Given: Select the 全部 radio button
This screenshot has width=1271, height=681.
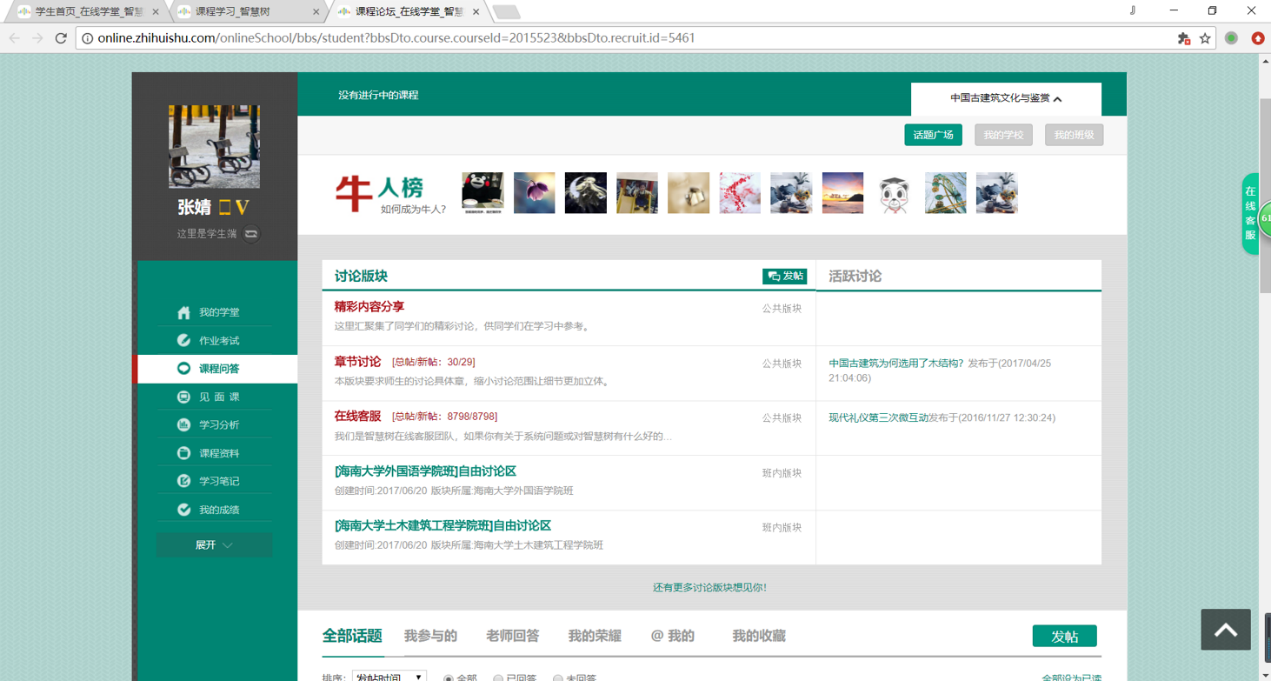Looking at the screenshot, I should pos(449,678).
